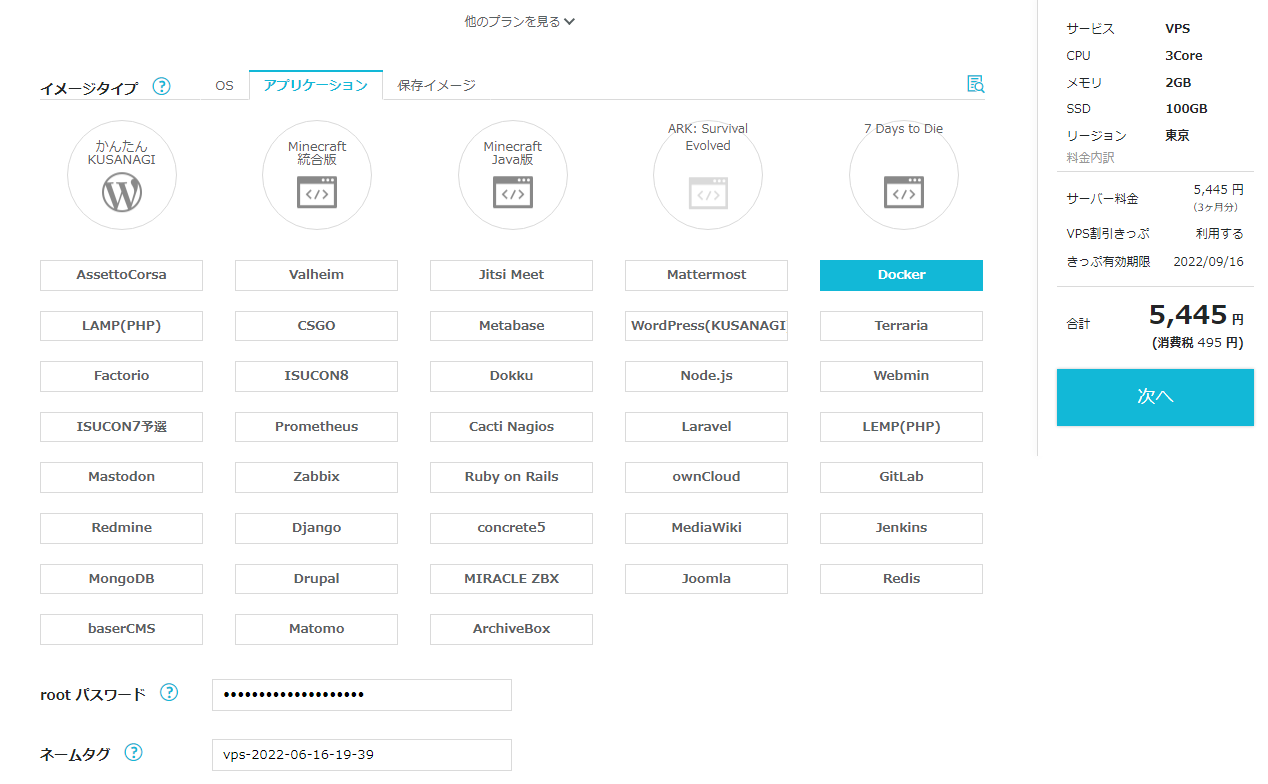Focus the root パスワード input field
The height and width of the screenshot is (784, 1268).
(362, 695)
